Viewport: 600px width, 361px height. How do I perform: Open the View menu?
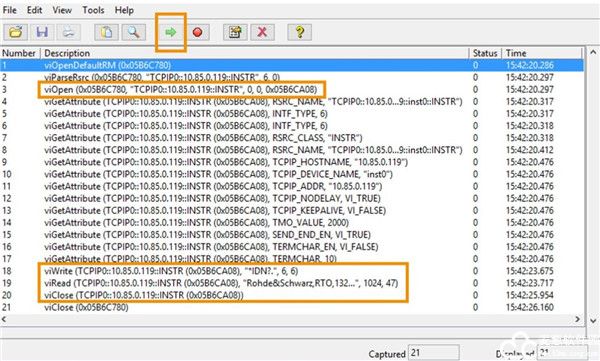[x=62, y=10]
